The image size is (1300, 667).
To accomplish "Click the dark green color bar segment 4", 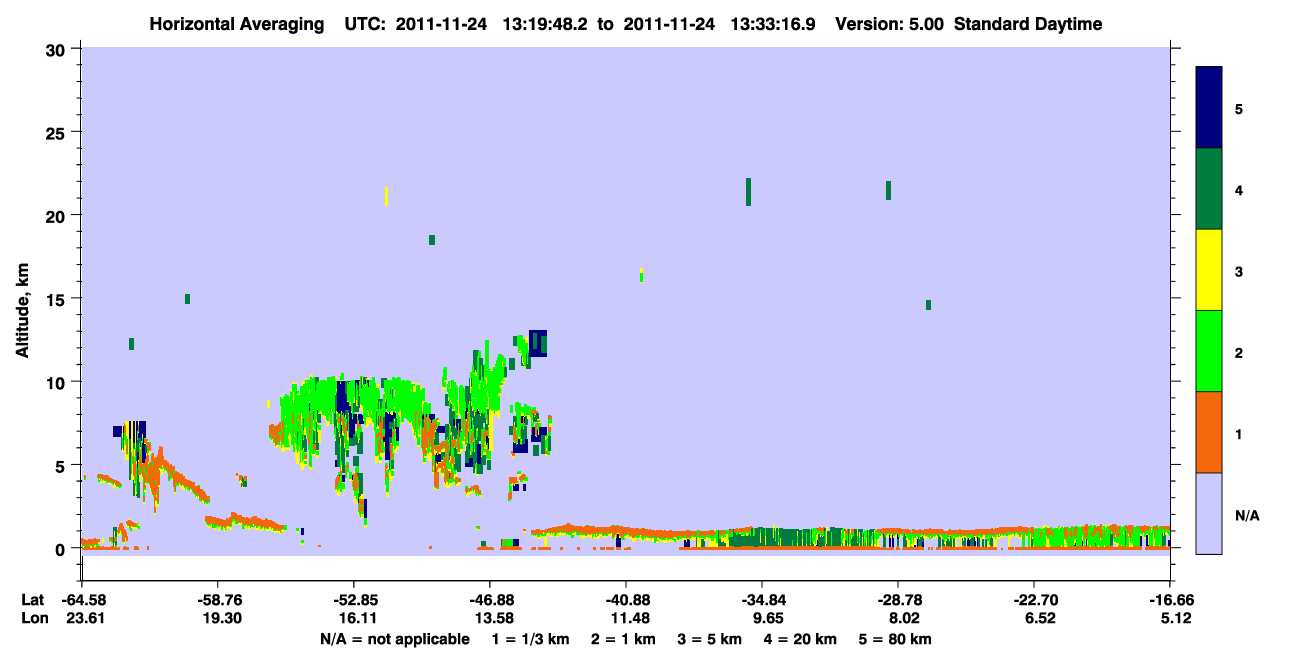I will click(x=1209, y=189).
